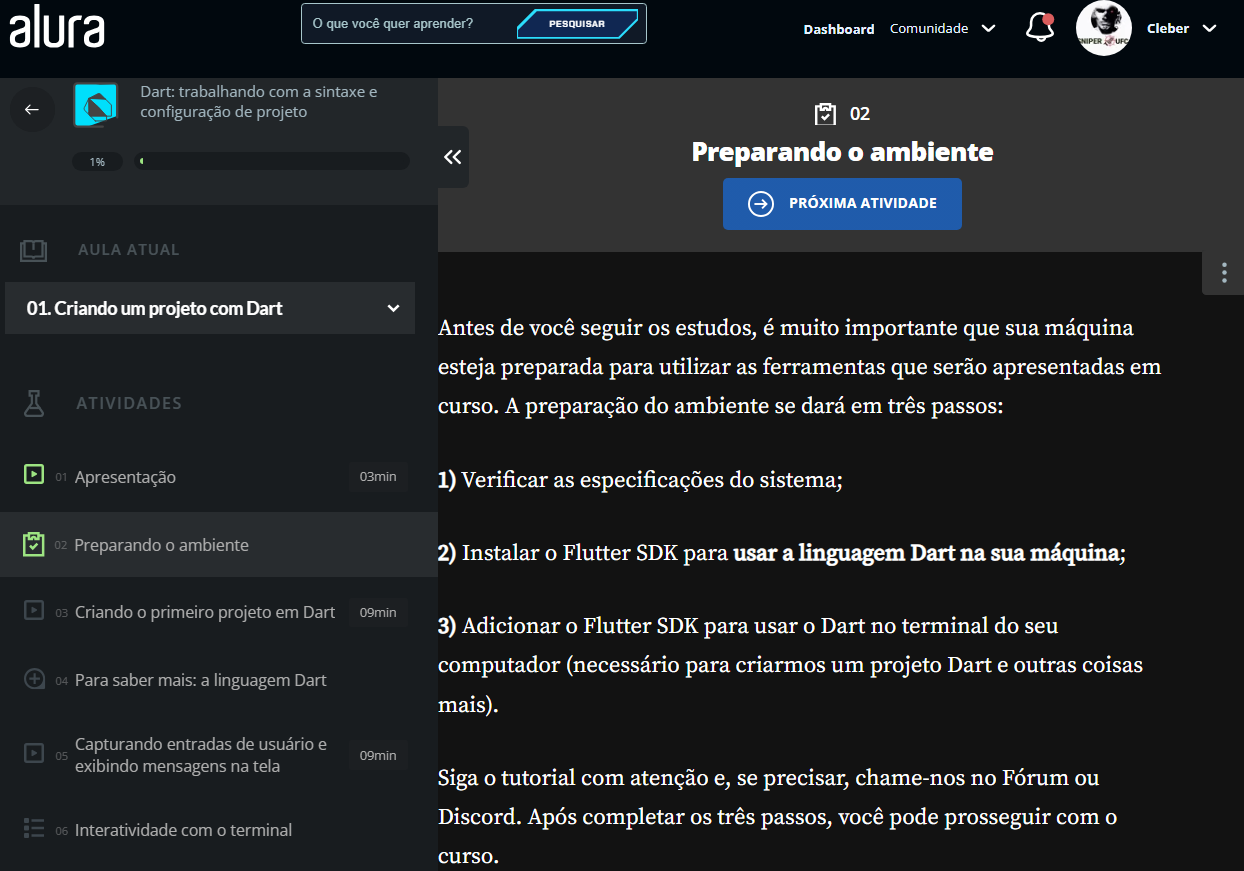Viewport: 1244px width, 871px height.
Task: Expand the 01. Criando um projeto com Dart selector
Action: (x=210, y=308)
